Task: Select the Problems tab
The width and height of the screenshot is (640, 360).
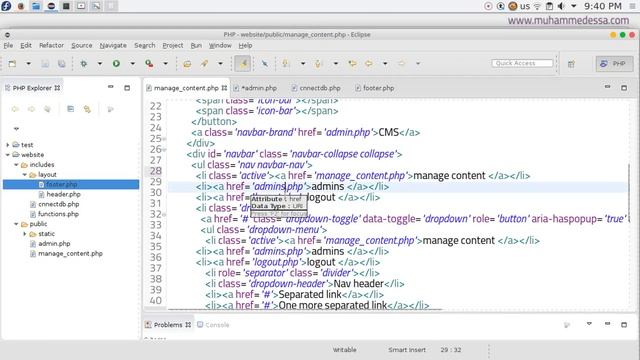Action: (x=168, y=325)
